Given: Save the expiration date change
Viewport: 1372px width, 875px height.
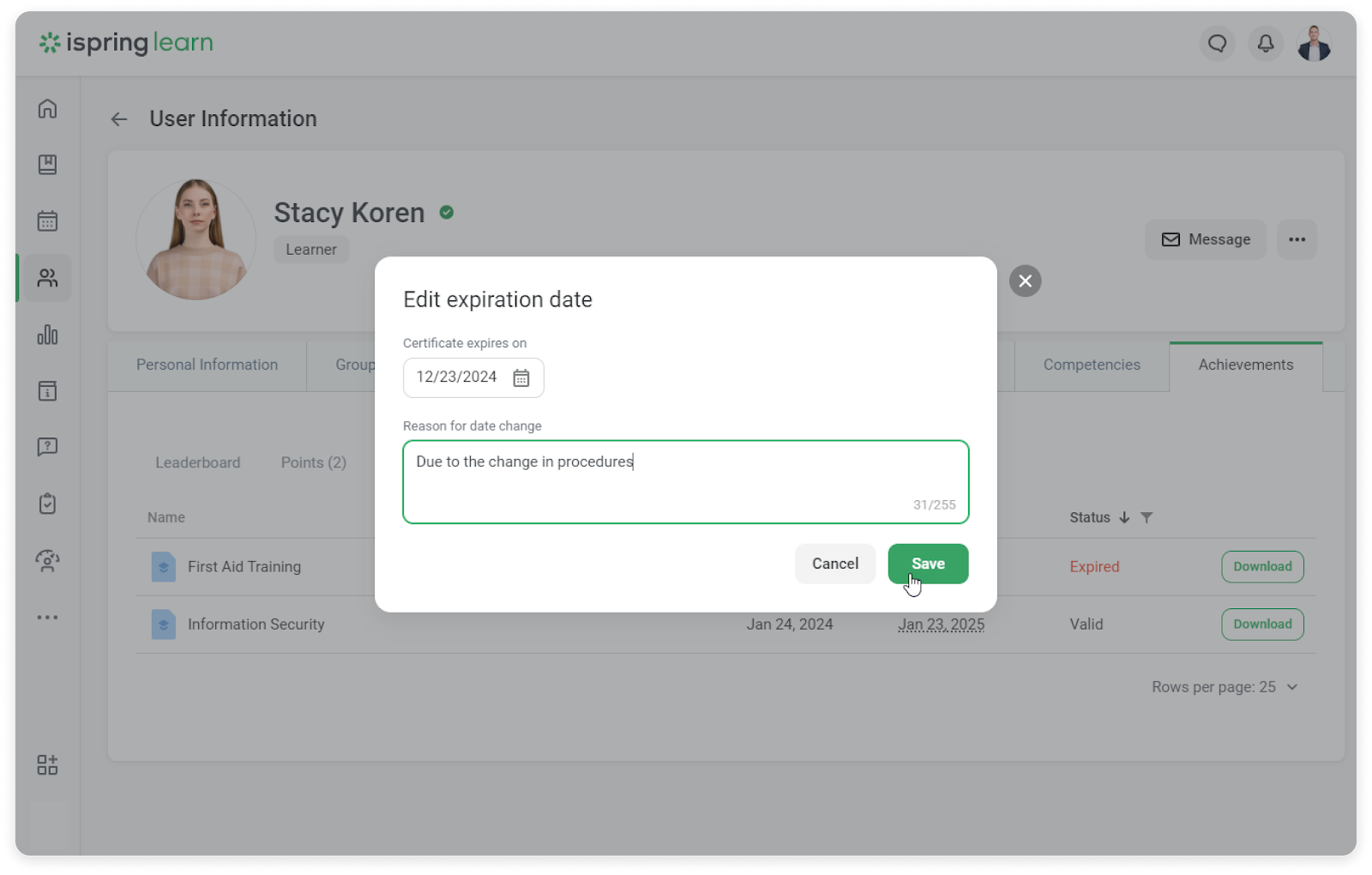Looking at the screenshot, I should [x=928, y=564].
